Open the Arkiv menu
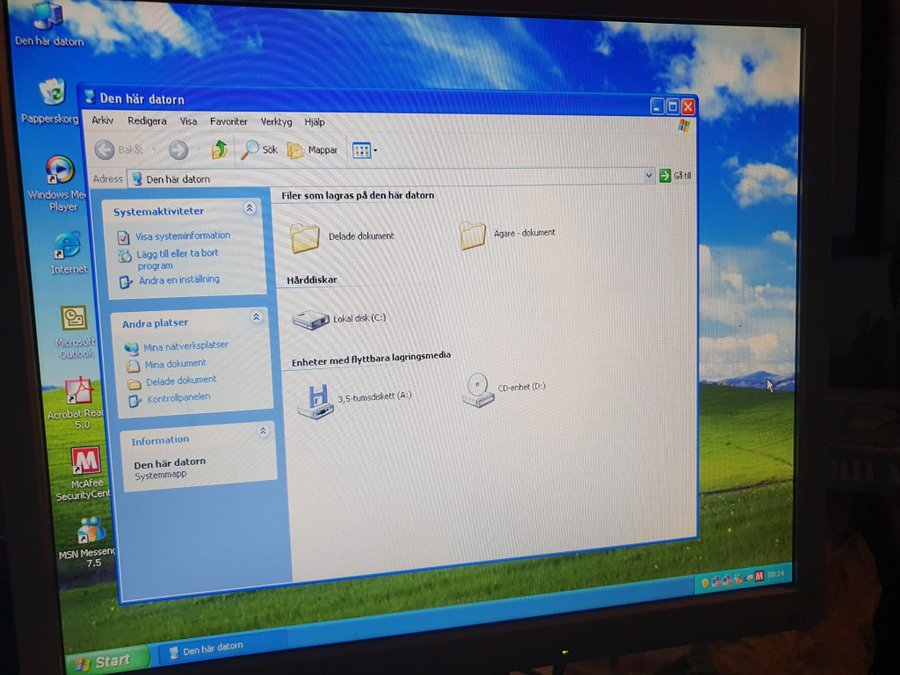This screenshot has height=675, width=900. (x=102, y=120)
